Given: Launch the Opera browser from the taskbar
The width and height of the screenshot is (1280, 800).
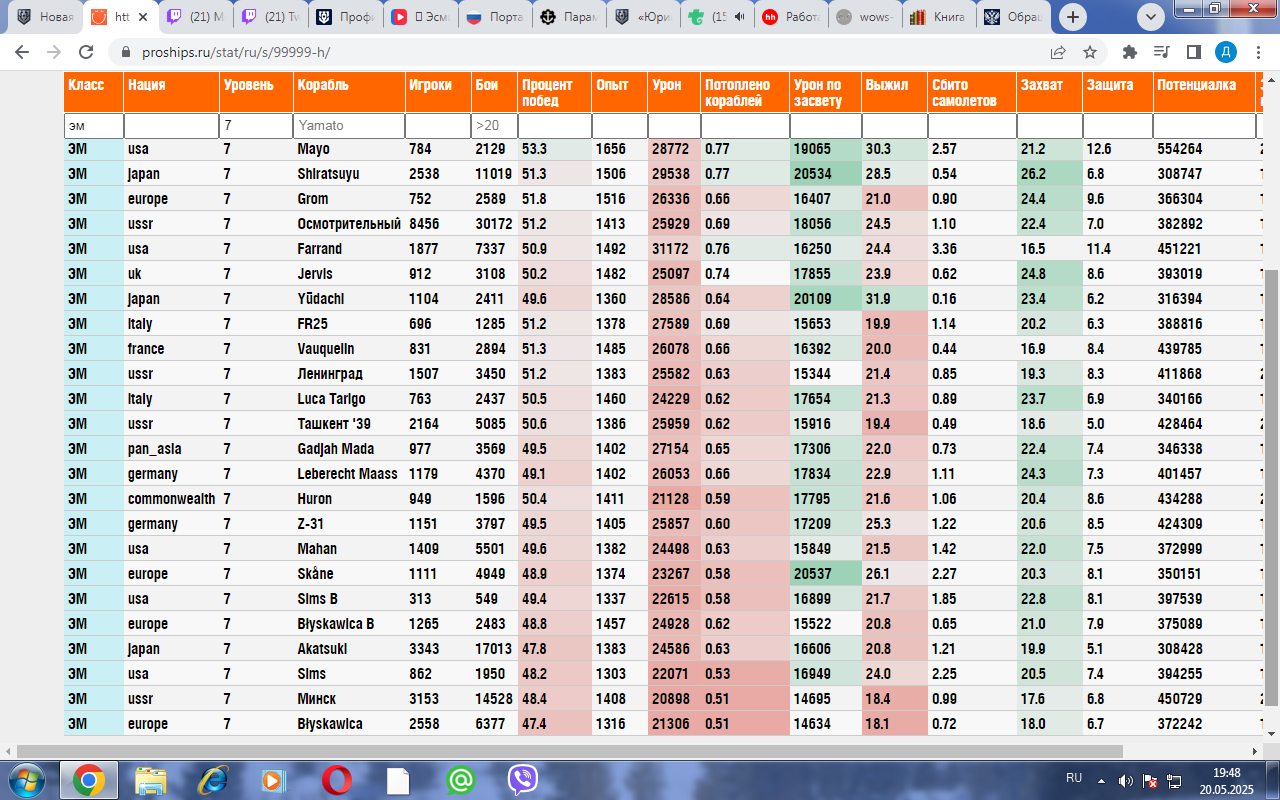Looking at the screenshot, I should (336, 779).
